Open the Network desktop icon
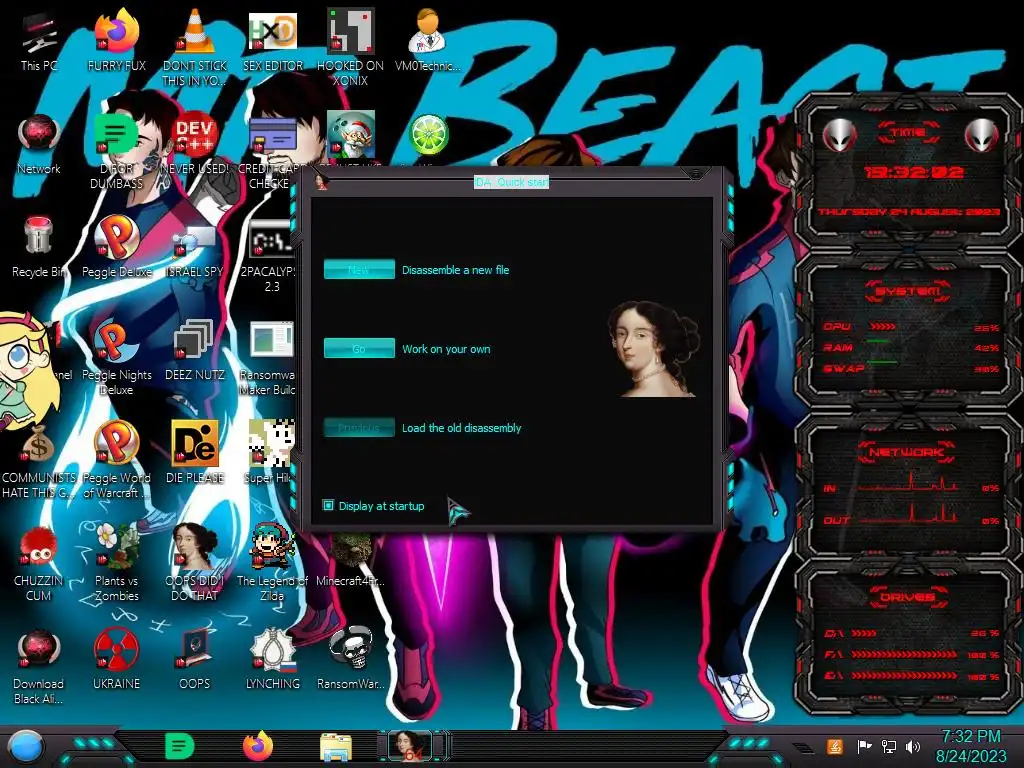Image resolution: width=1024 pixels, height=768 pixels. pyautogui.click(x=39, y=142)
